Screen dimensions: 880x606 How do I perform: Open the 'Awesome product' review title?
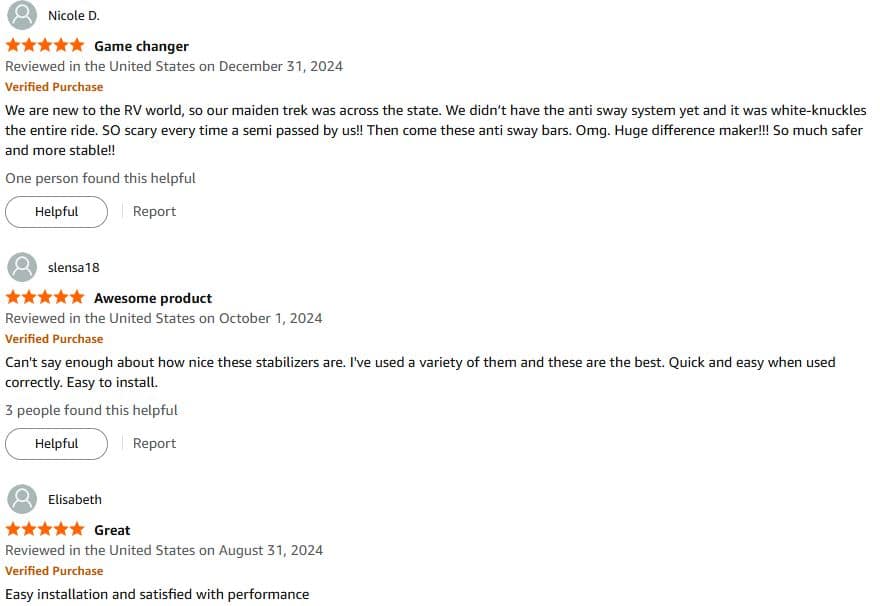coord(153,298)
